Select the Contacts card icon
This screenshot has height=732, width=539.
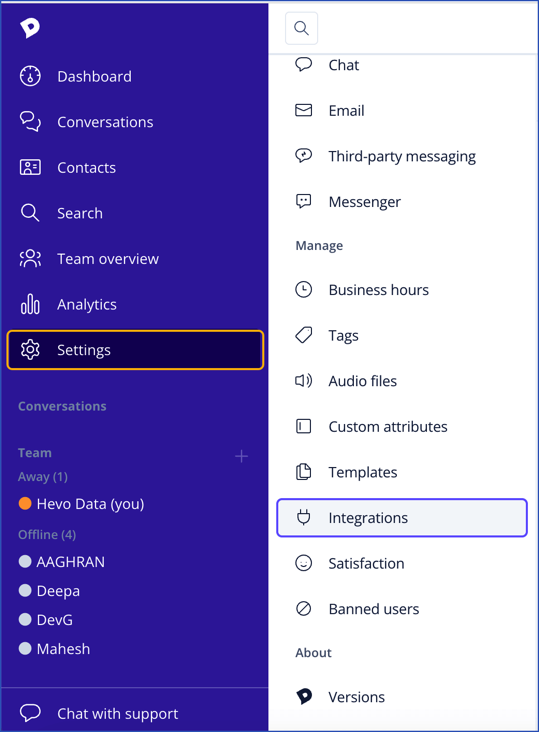[30, 167]
